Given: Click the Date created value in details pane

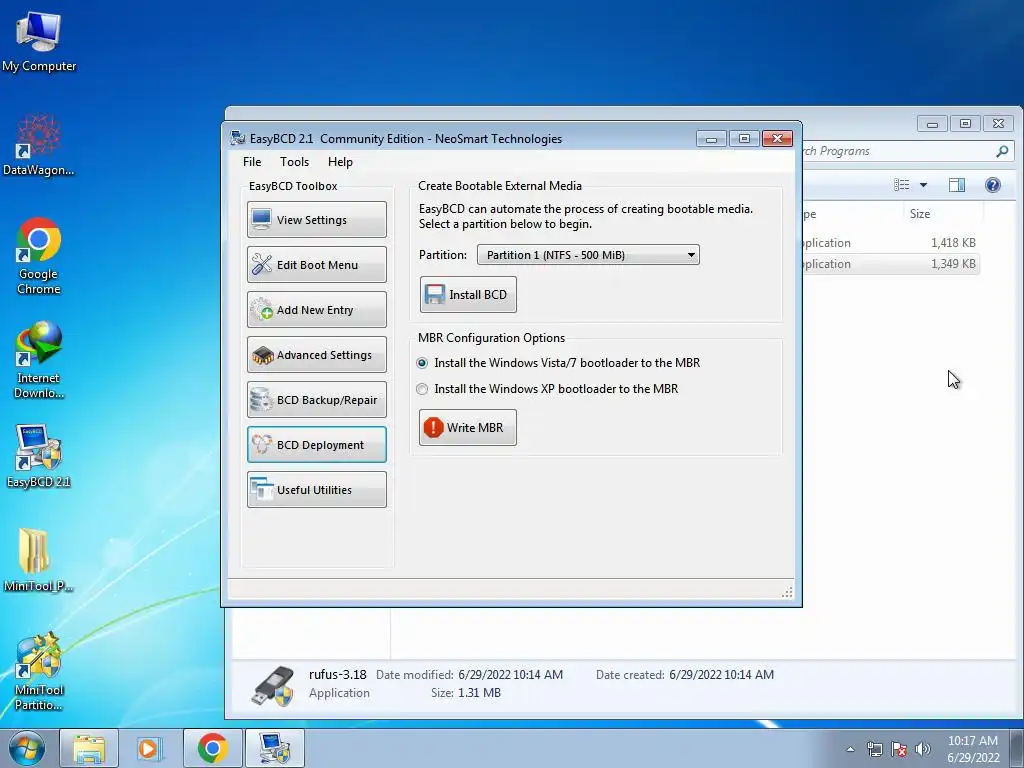Looking at the screenshot, I should coord(722,675).
